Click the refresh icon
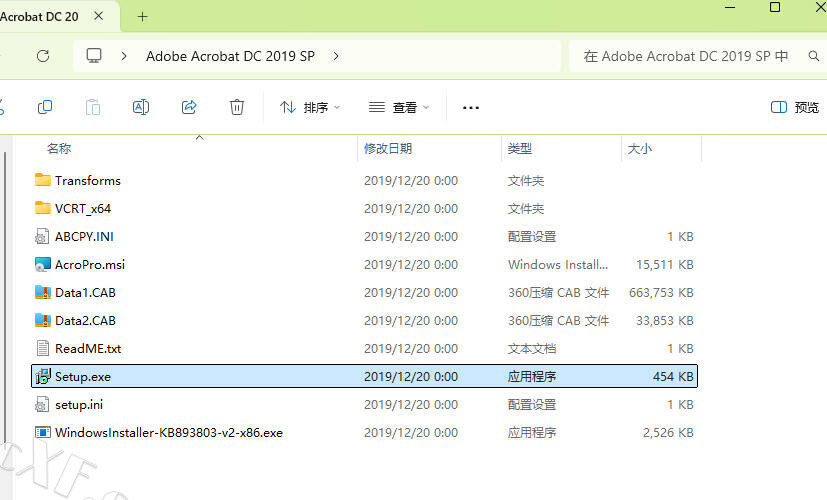This screenshot has width=827, height=500. tap(43, 56)
